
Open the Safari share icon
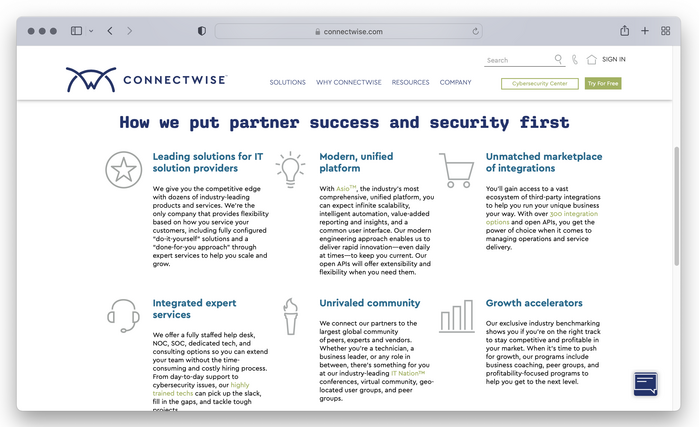(625, 30)
